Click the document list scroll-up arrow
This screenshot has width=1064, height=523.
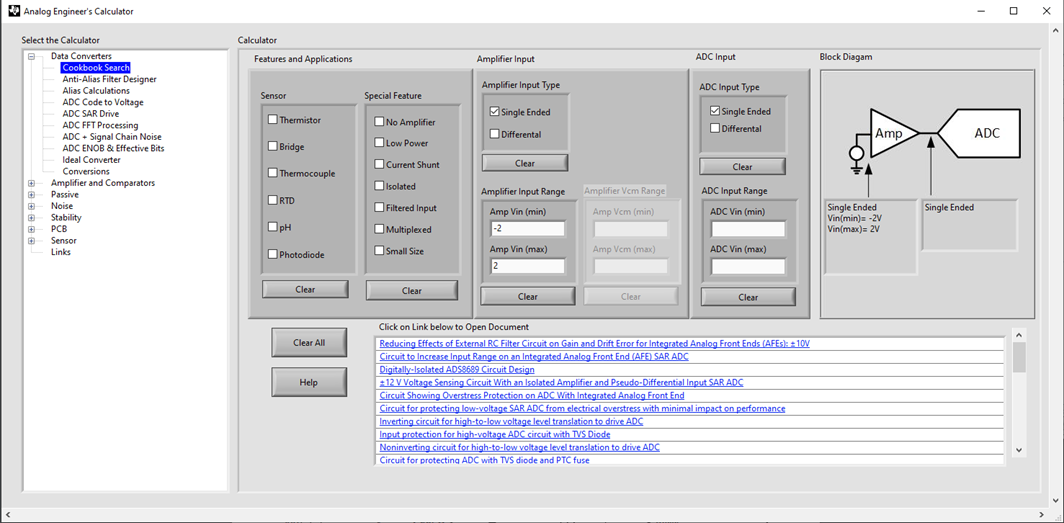(x=1019, y=334)
